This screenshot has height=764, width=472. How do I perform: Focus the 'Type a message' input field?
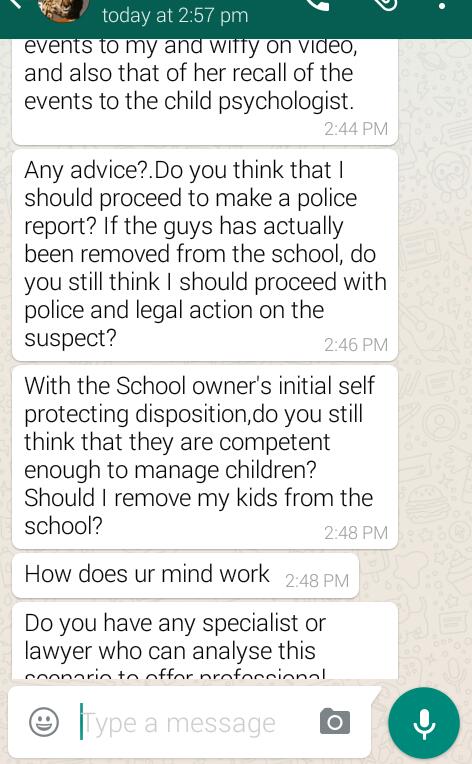195,722
